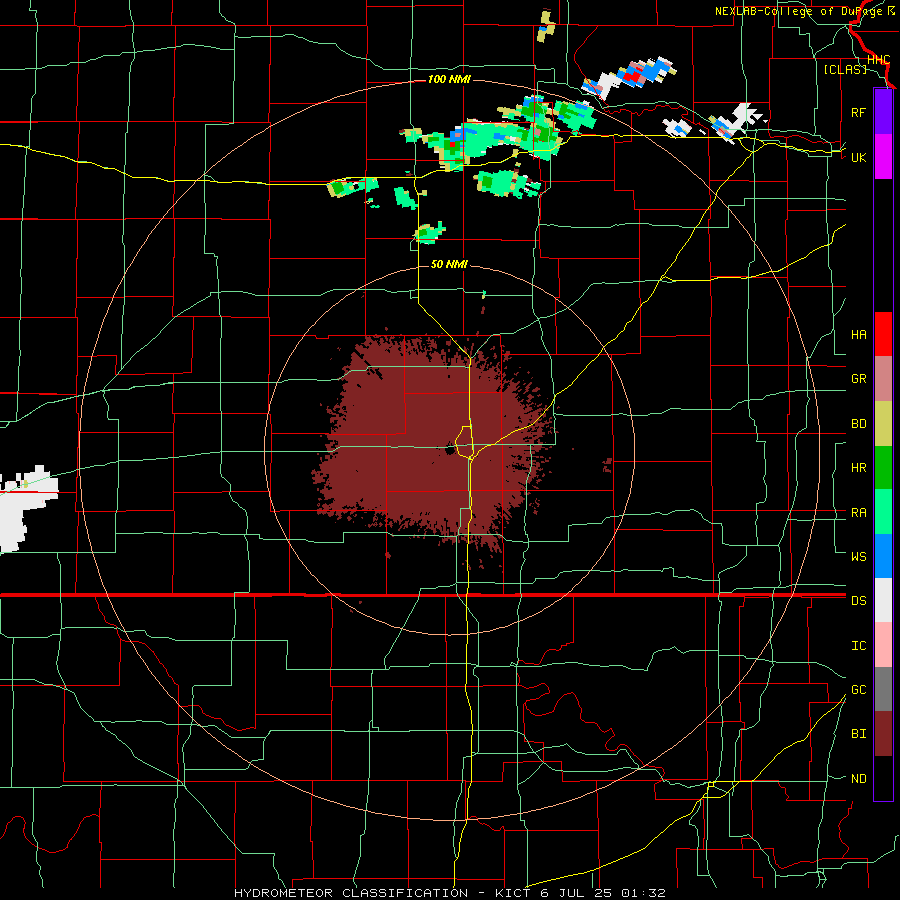Select the red HA legend swatch
Image resolution: width=900 pixels, height=900 pixels.
pos(883,334)
